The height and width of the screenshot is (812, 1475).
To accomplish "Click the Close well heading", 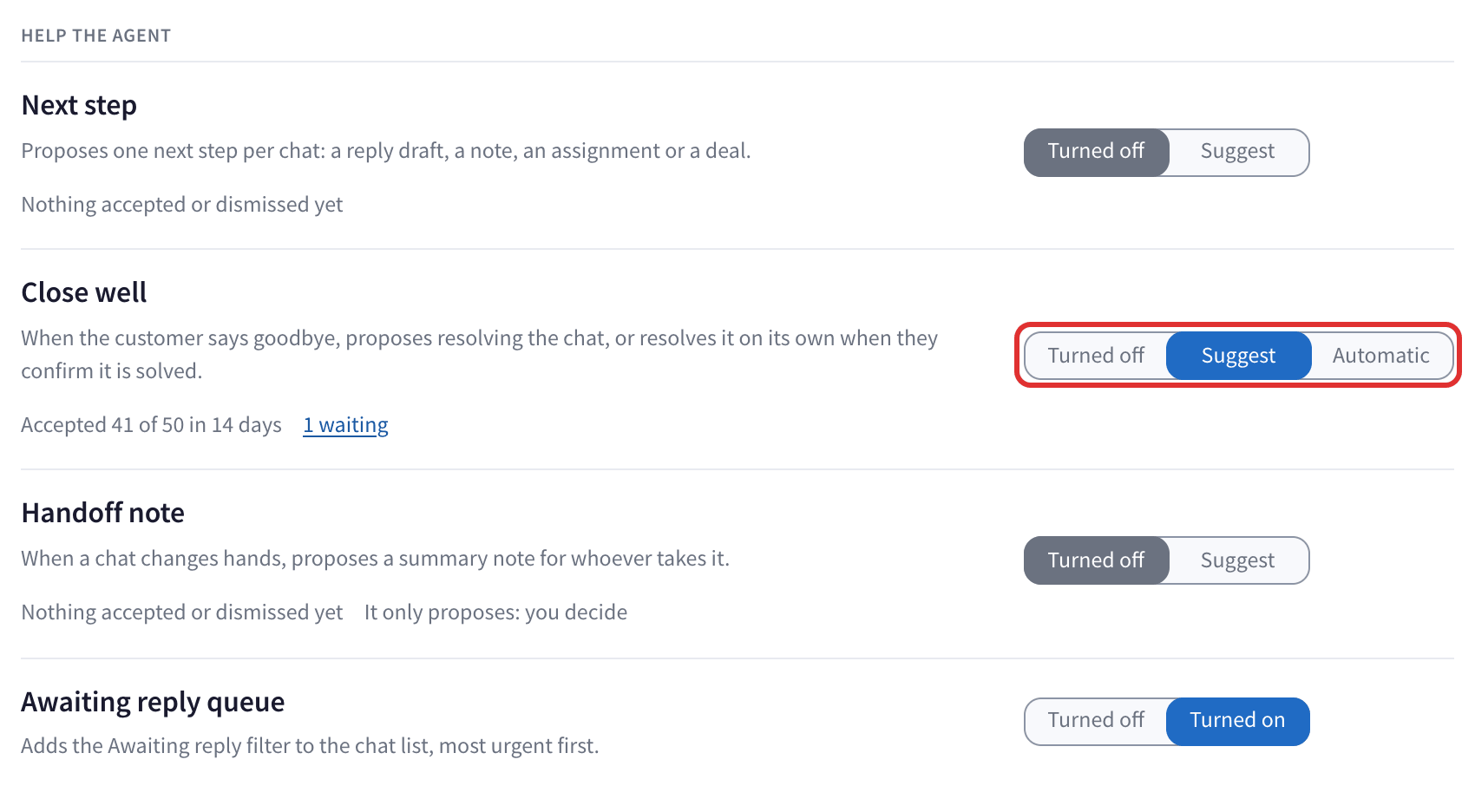I will 84,293.
